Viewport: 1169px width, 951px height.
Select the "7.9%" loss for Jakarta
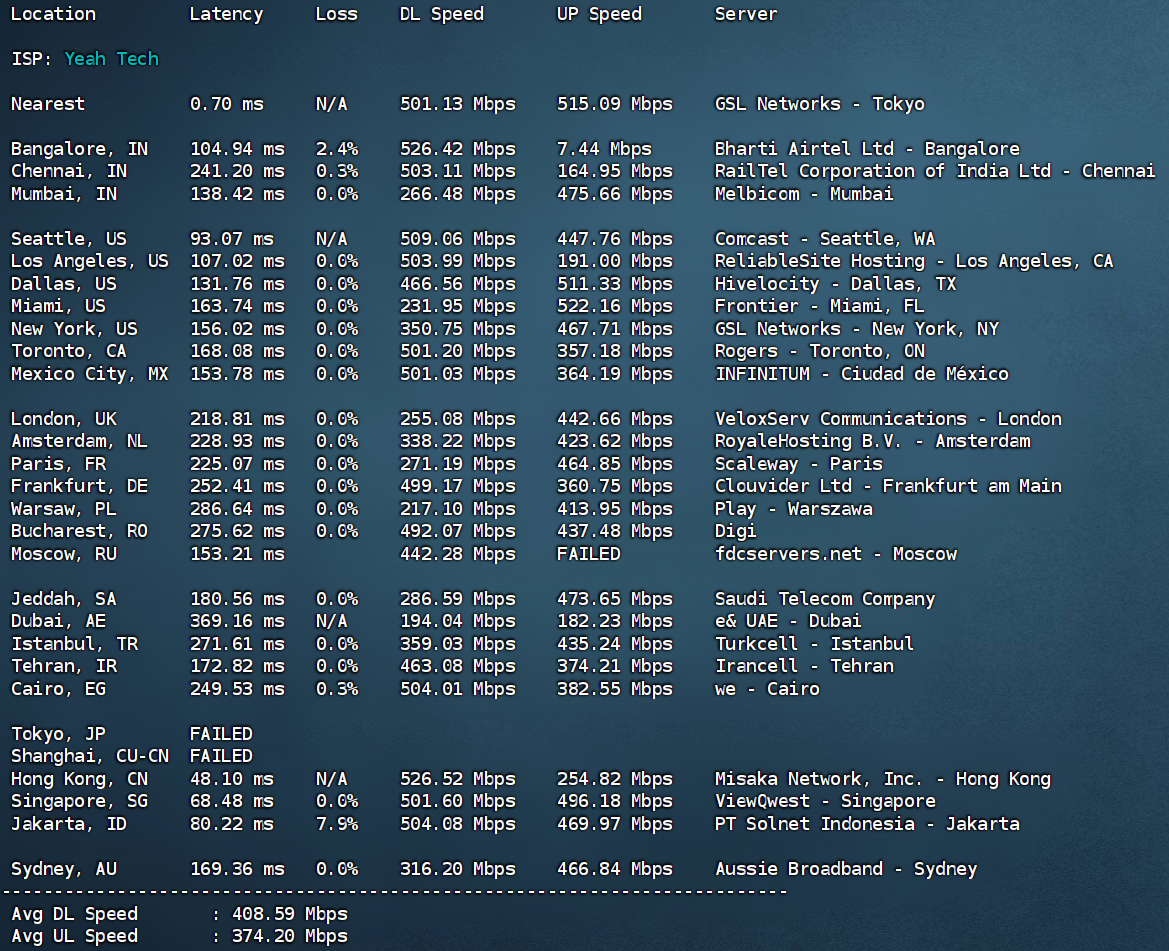[336, 824]
